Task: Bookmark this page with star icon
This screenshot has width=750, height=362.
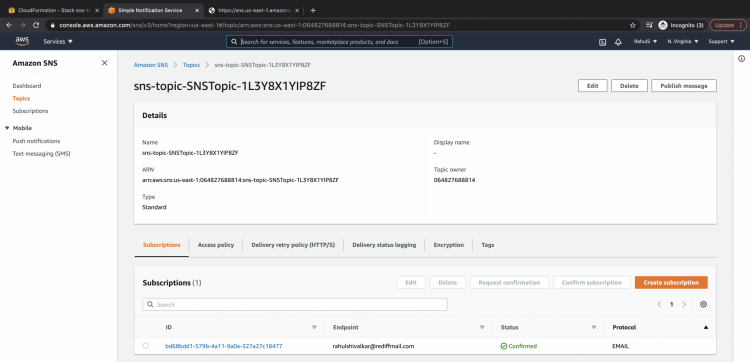Action: pos(633,25)
